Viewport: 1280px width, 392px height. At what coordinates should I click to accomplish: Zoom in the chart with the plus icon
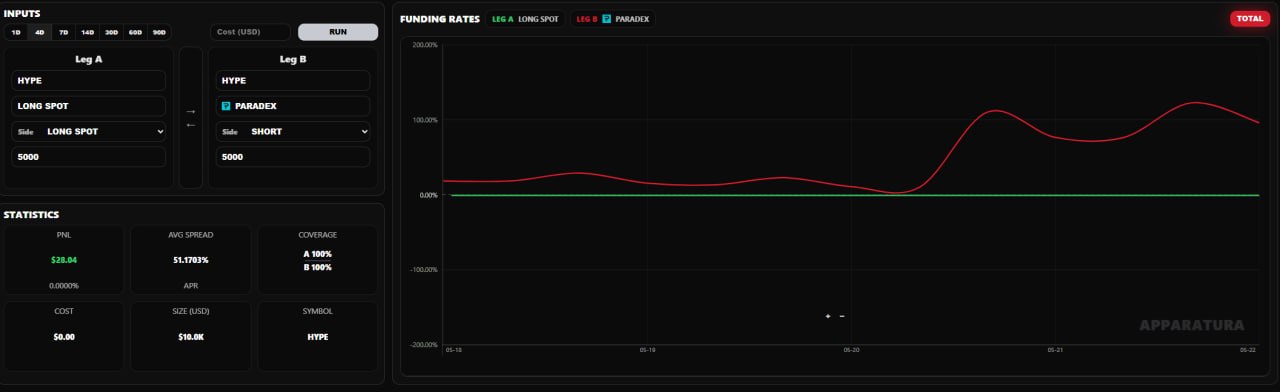click(828, 316)
